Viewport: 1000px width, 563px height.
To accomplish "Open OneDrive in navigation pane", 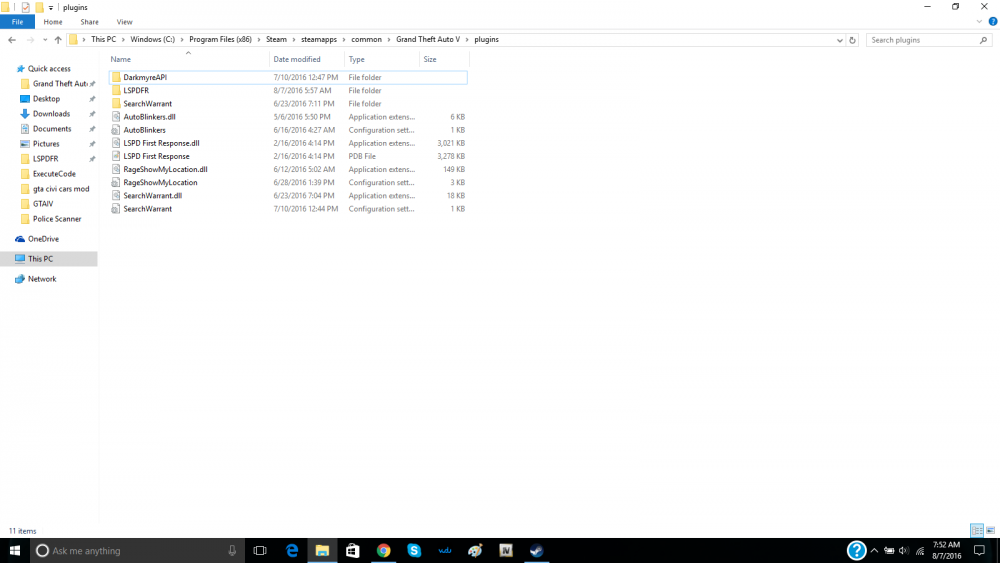I will point(43,239).
